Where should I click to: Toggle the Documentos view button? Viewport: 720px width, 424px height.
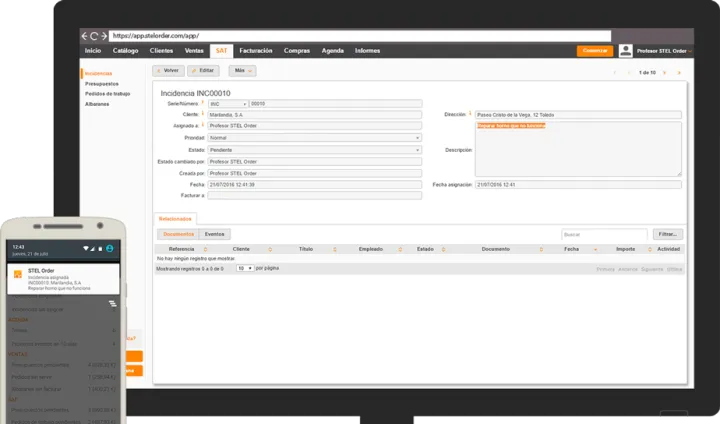(x=178, y=234)
